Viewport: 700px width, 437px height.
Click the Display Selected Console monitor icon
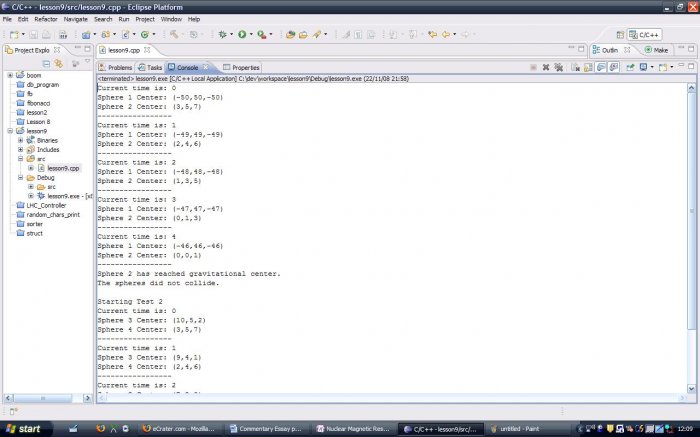(x=643, y=67)
